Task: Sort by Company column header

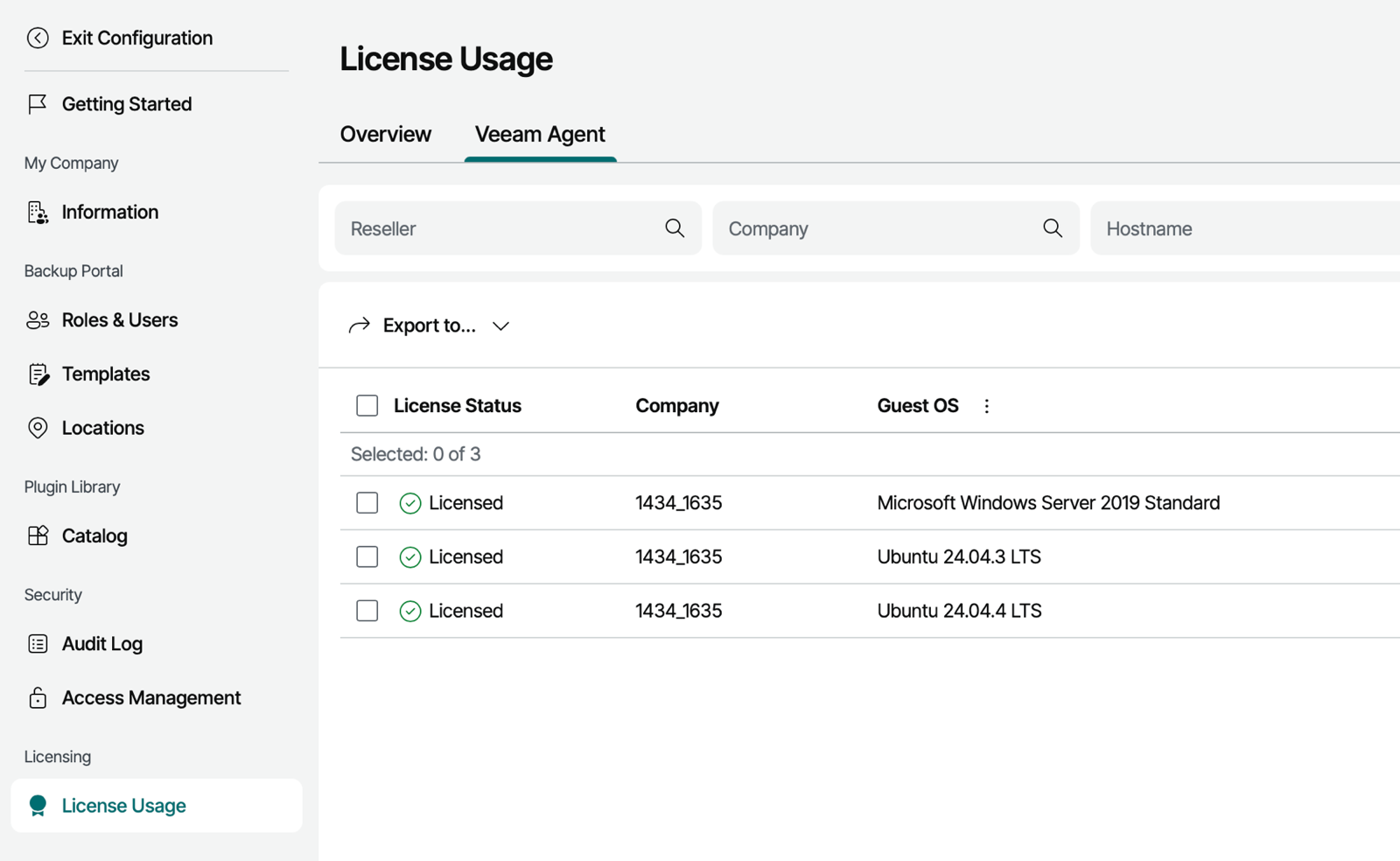Action: [x=677, y=406]
